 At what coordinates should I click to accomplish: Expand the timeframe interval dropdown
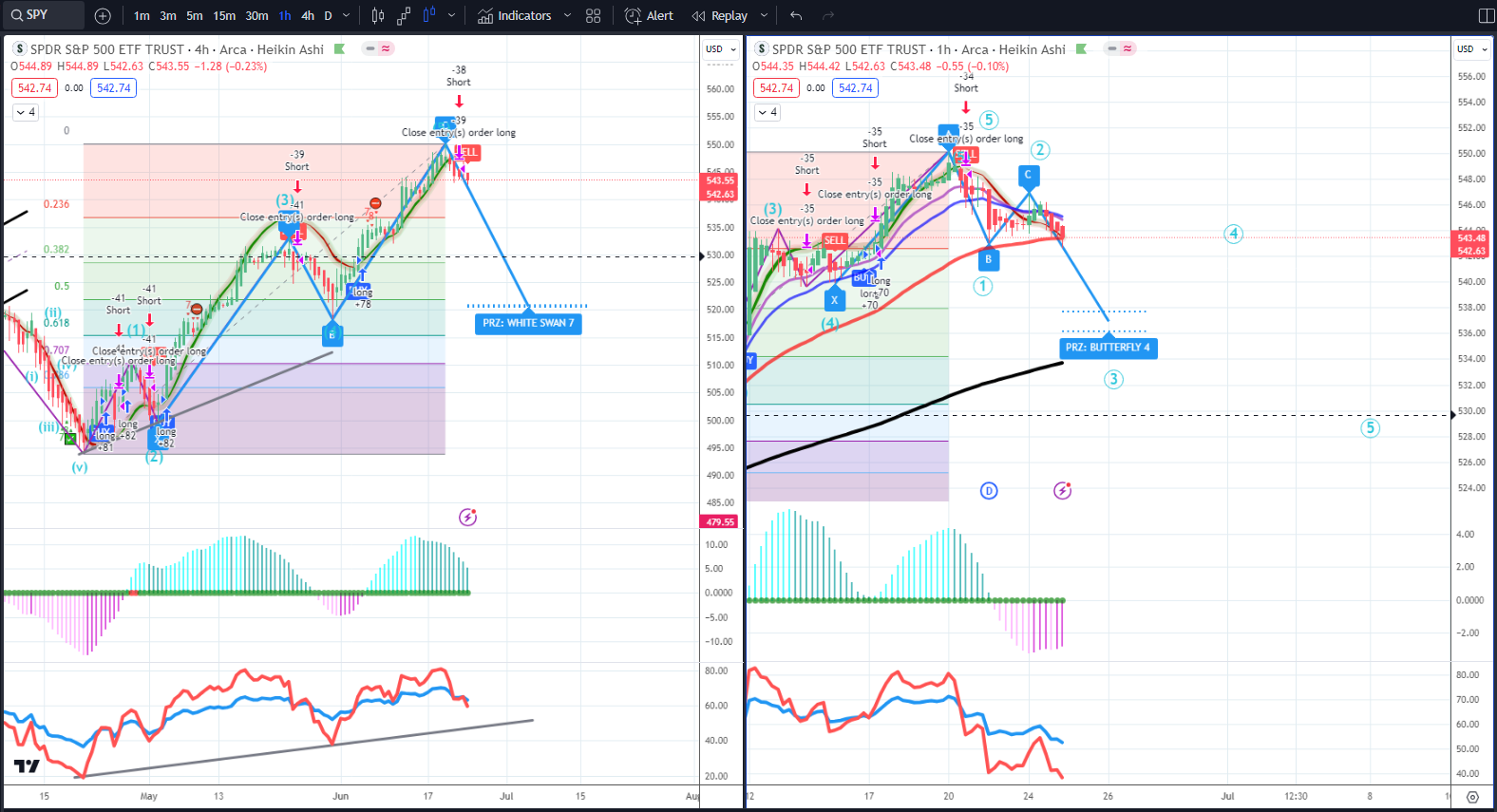tap(346, 15)
